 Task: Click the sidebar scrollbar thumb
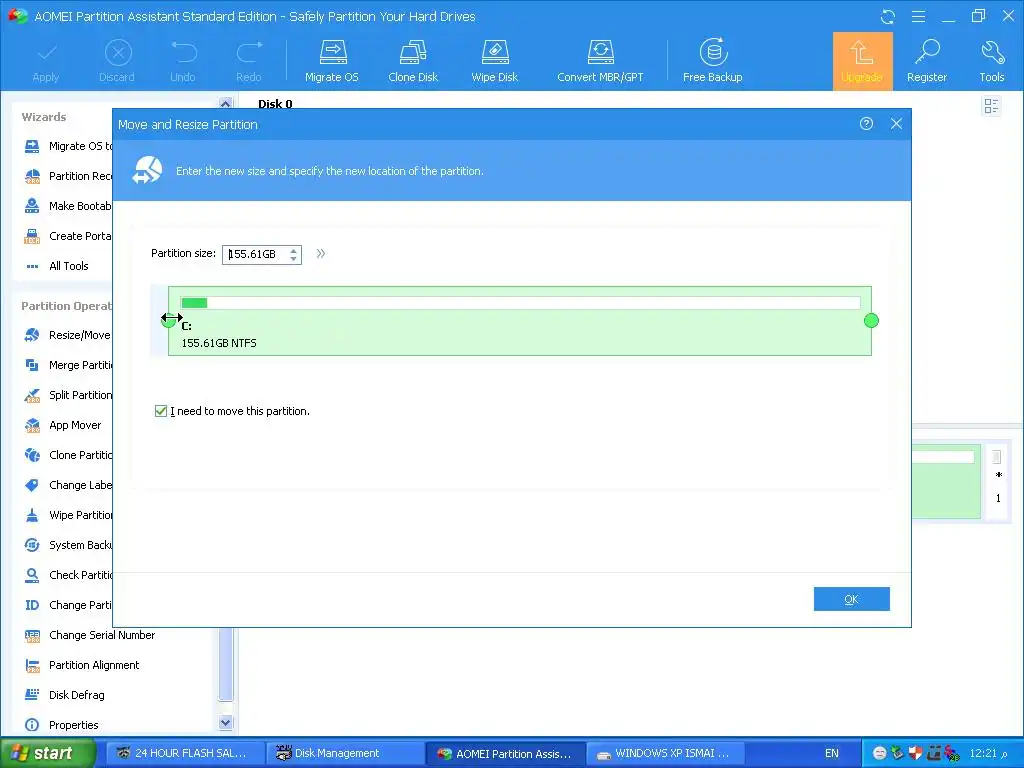pos(226,665)
